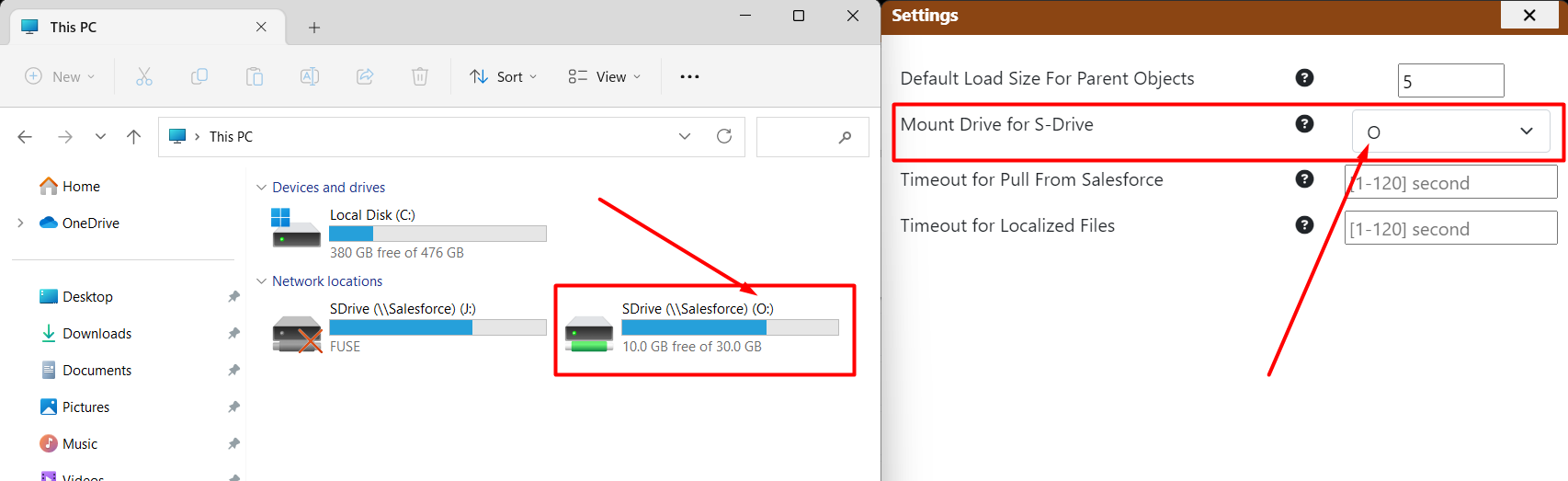Select the SDrive (O:) network drive
1568x481 pixels.
pyautogui.click(x=703, y=327)
